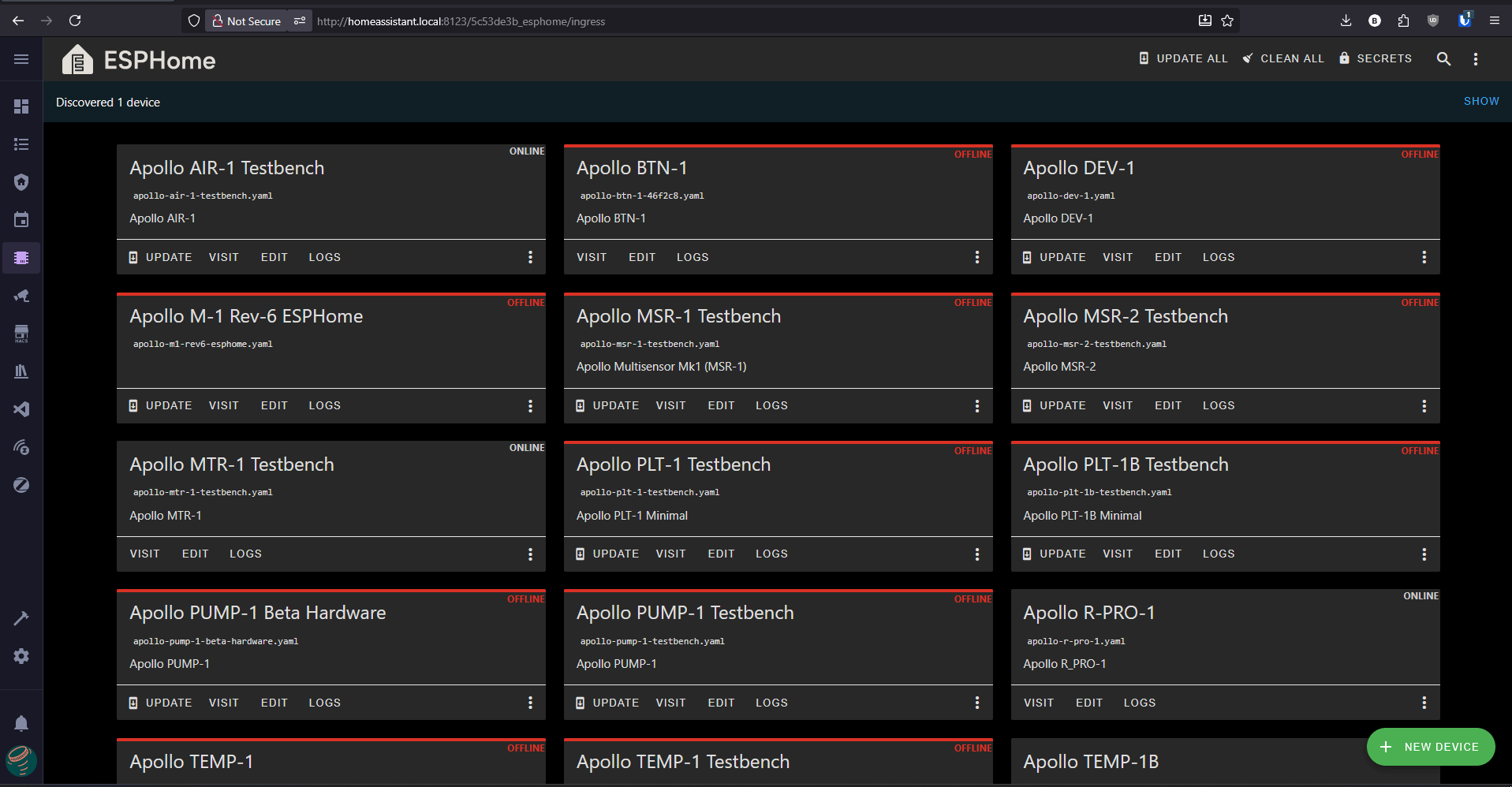Expand Apollo R-PRO-1 card options menu
The height and width of the screenshot is (787, 1512).
pyautogui.click(x=1424, y=703)
